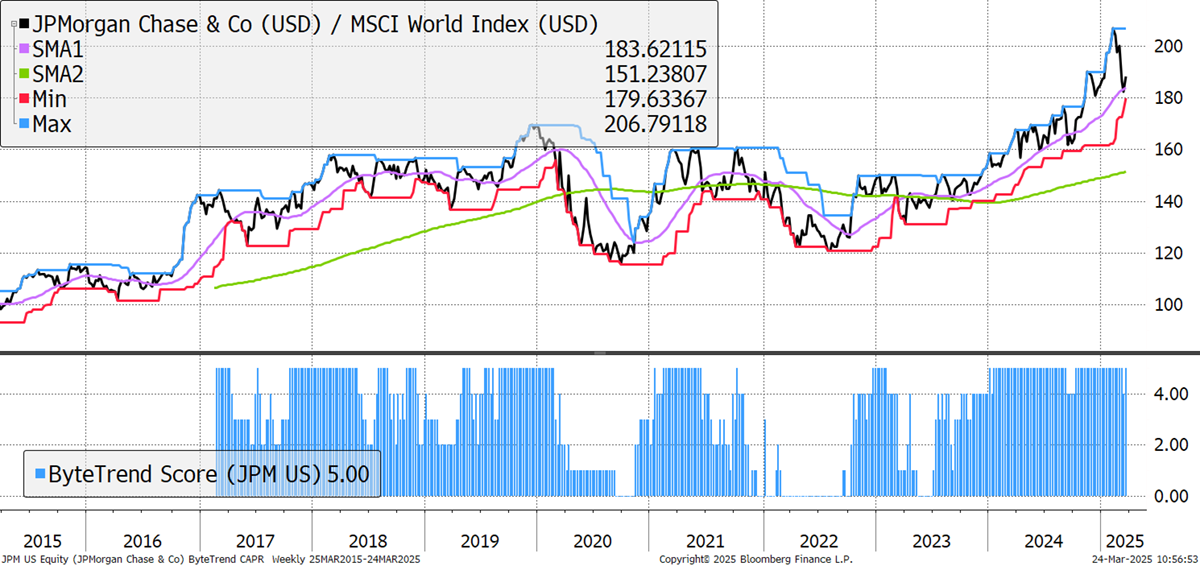Select the SMA2 value 151.23807
1200x566 pixels.
tap(655, 73)
